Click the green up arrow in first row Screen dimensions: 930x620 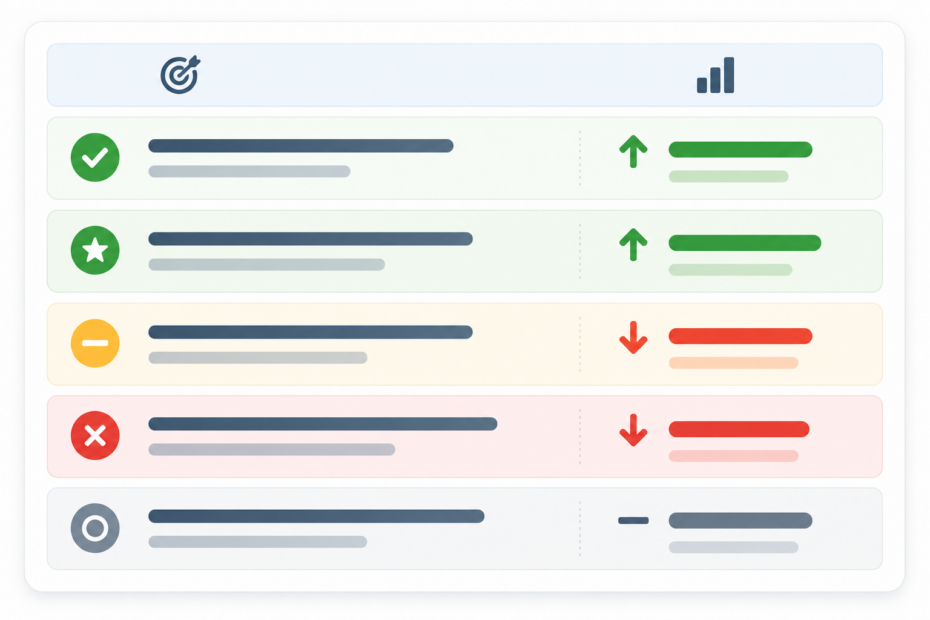click(633, 151)
